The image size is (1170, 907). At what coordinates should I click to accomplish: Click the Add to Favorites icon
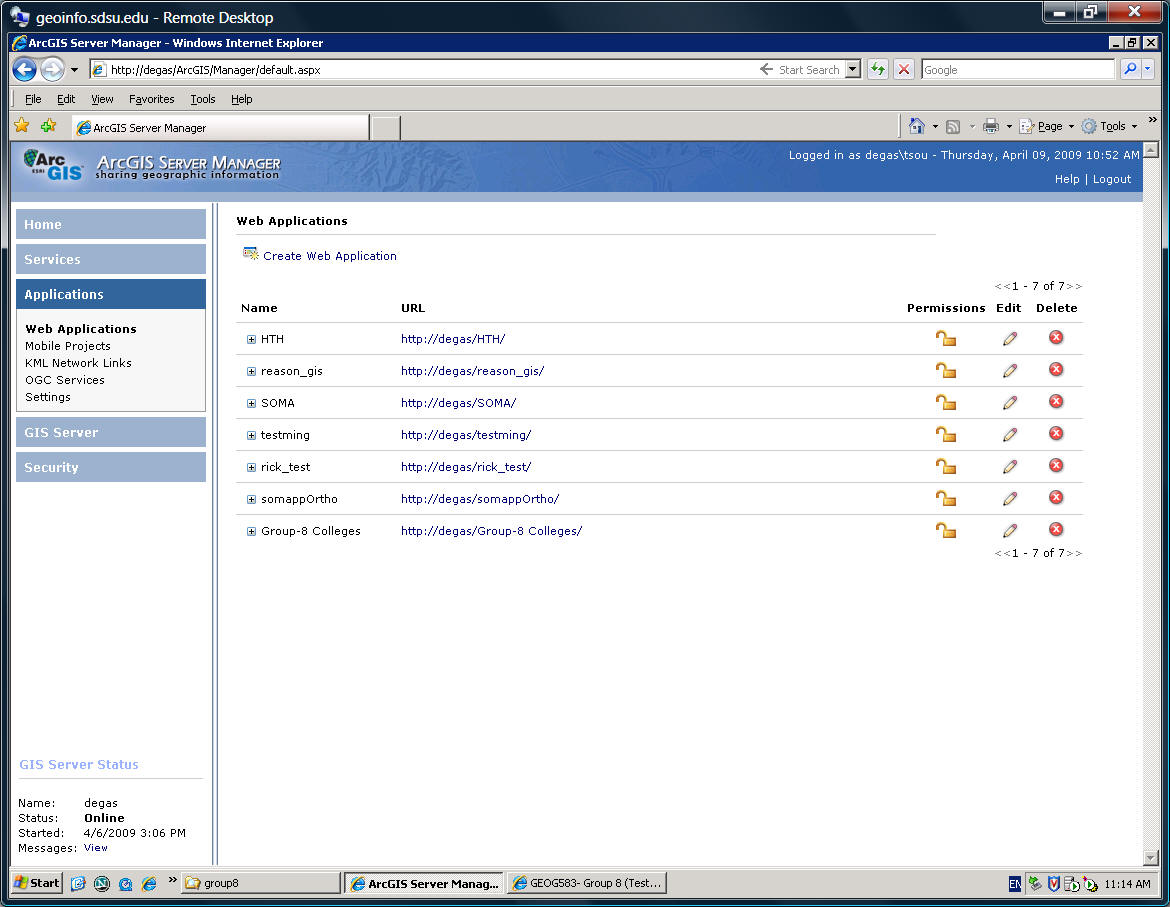pos(49,125)
